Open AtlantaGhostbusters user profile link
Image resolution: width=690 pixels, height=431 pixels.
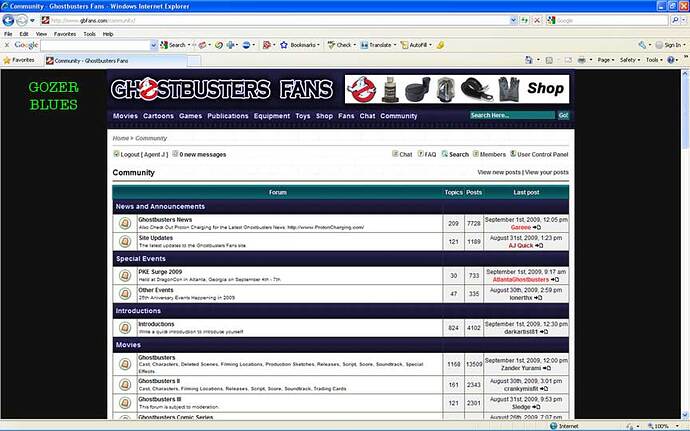[521, 280]
